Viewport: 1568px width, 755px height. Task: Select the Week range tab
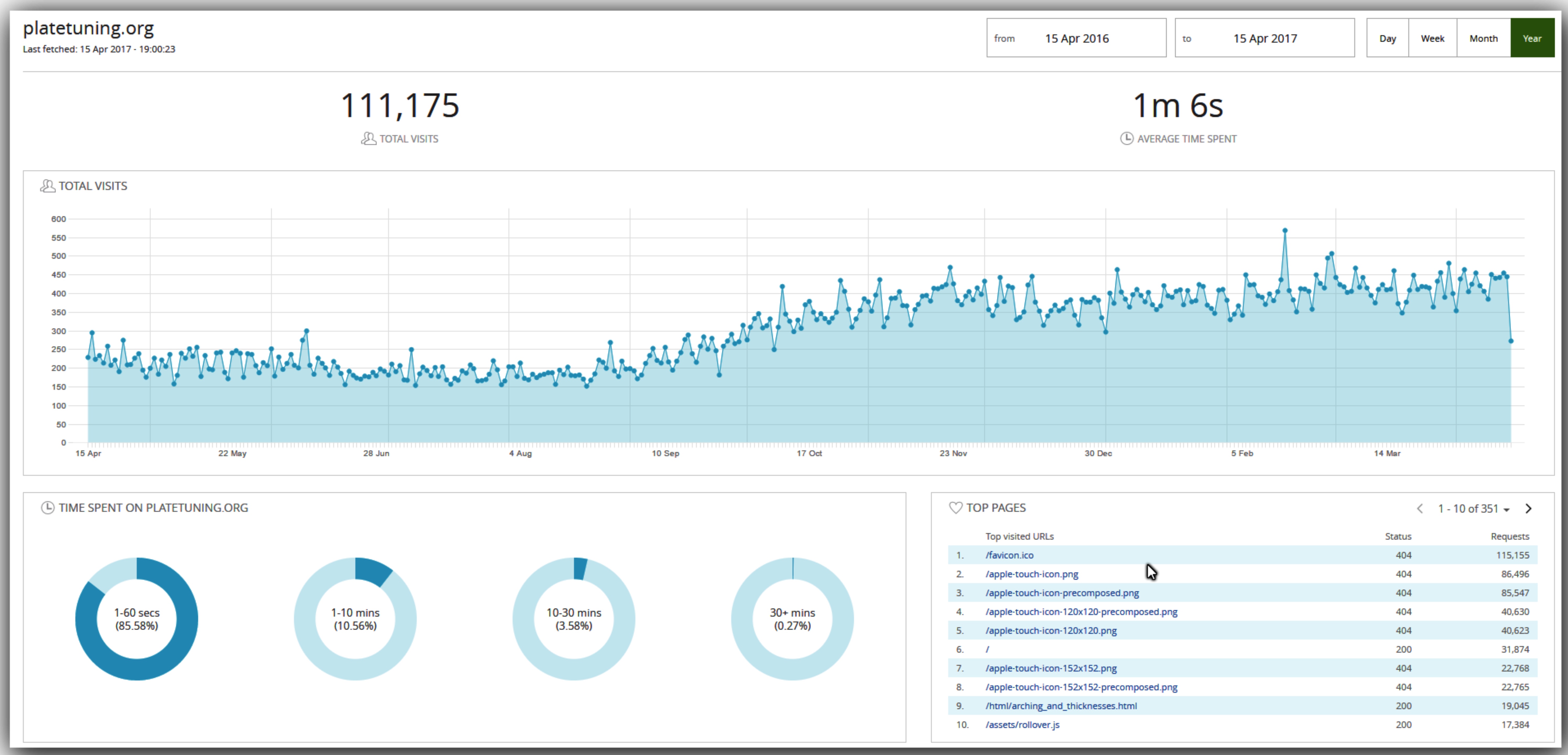pos(1432,38)
